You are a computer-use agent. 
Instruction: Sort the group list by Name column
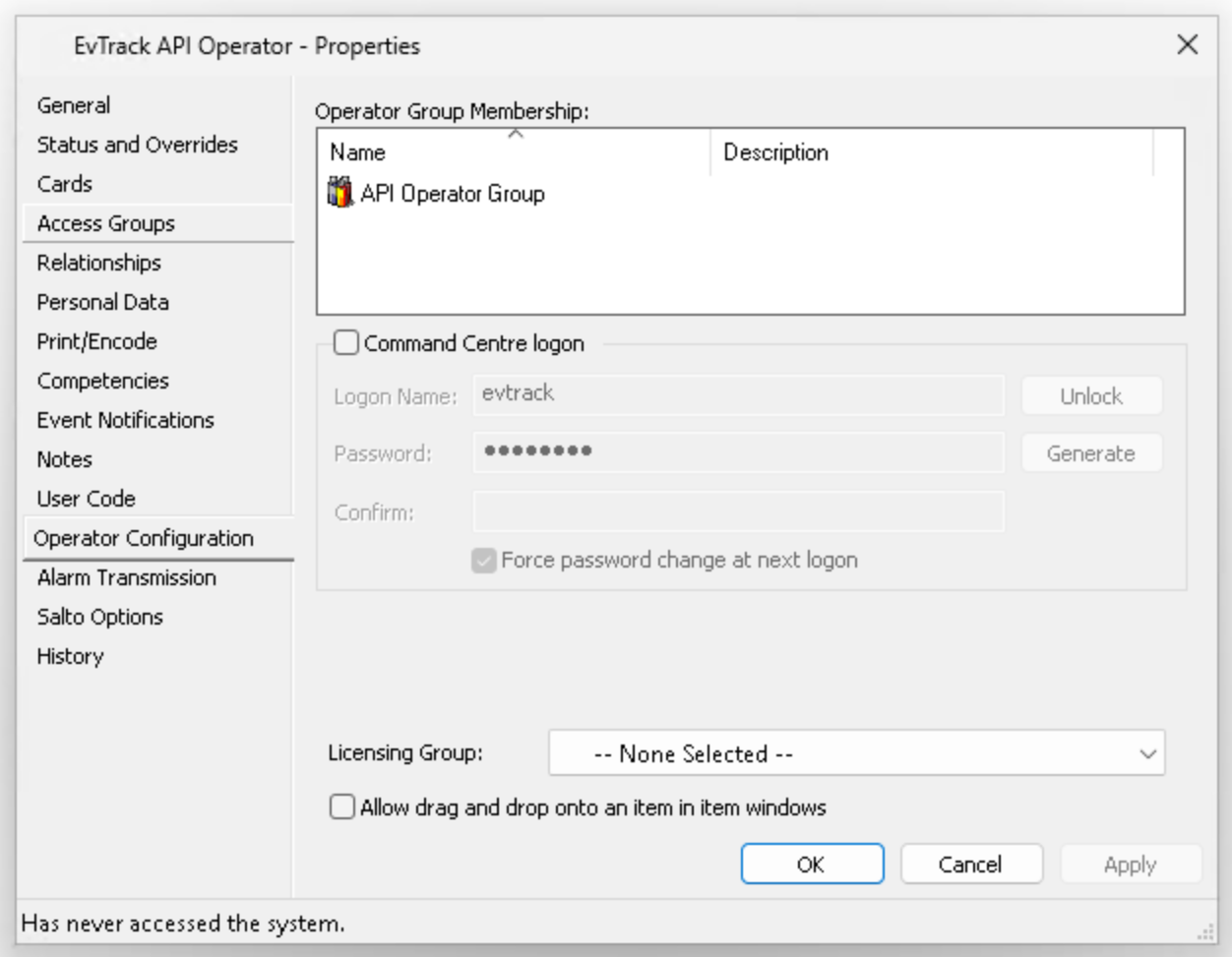(512, 152)
